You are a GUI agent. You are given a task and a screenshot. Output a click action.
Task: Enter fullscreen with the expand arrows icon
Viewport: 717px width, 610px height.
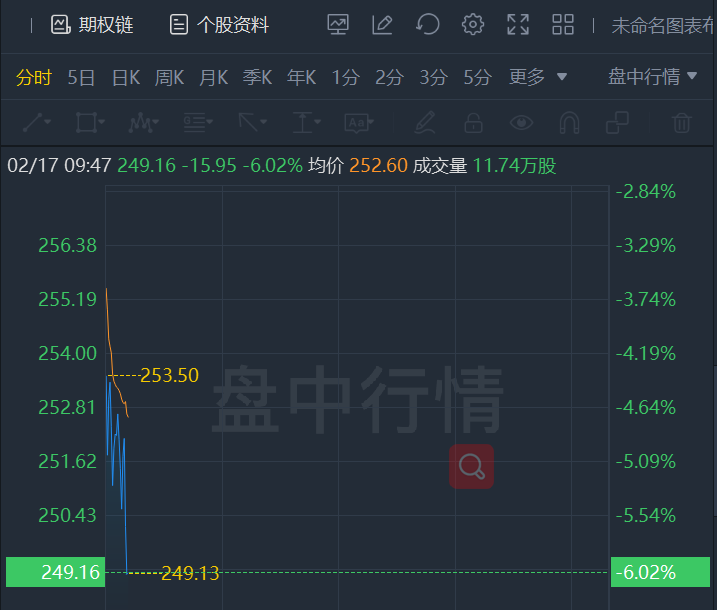(518, 24)
